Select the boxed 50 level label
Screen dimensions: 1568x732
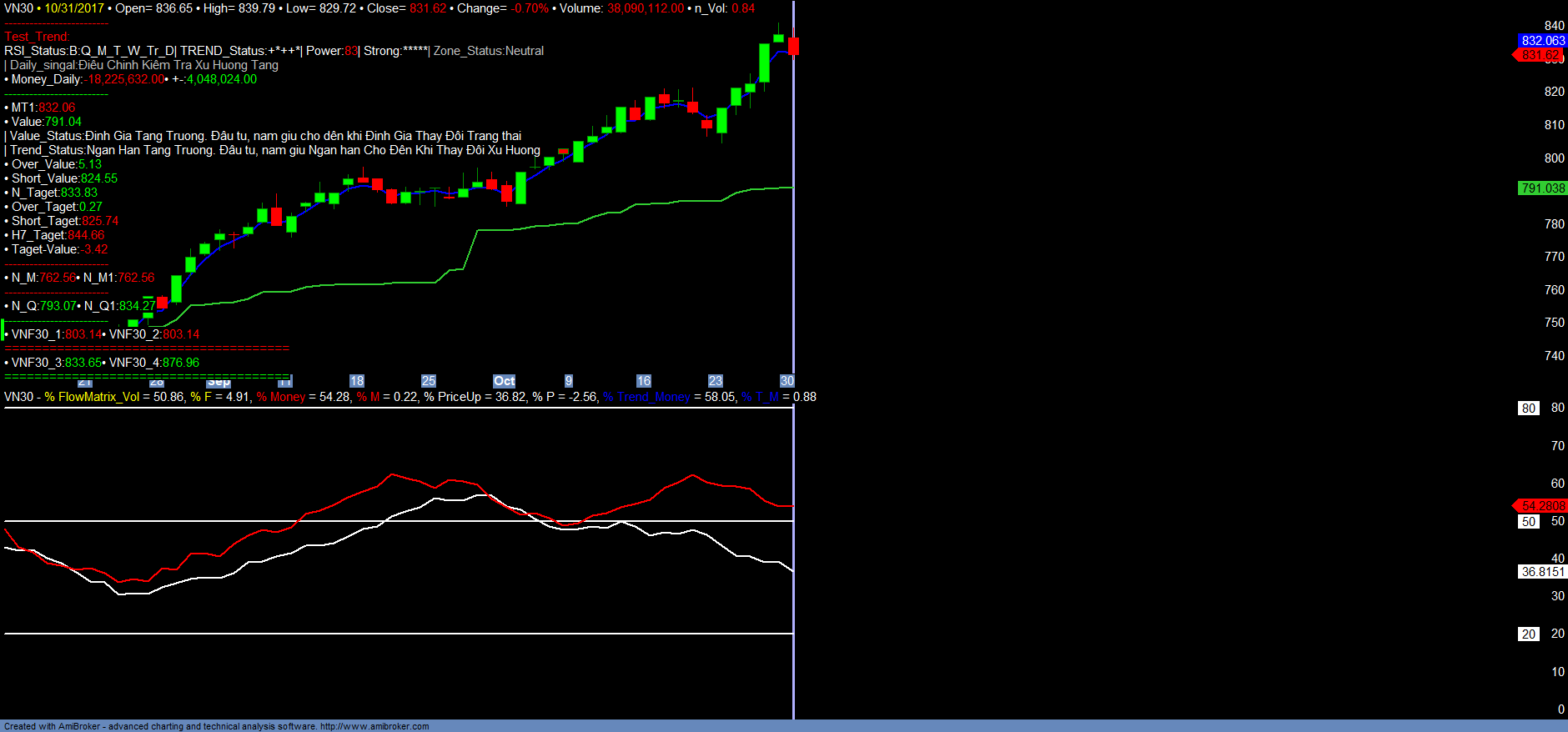coord(1528,522)
